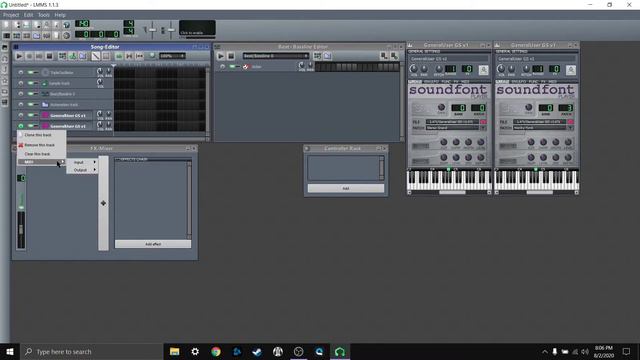Open My Projects sidebar tab
The height and width of the screenshot is (360, 640).
tap(4, 58)
